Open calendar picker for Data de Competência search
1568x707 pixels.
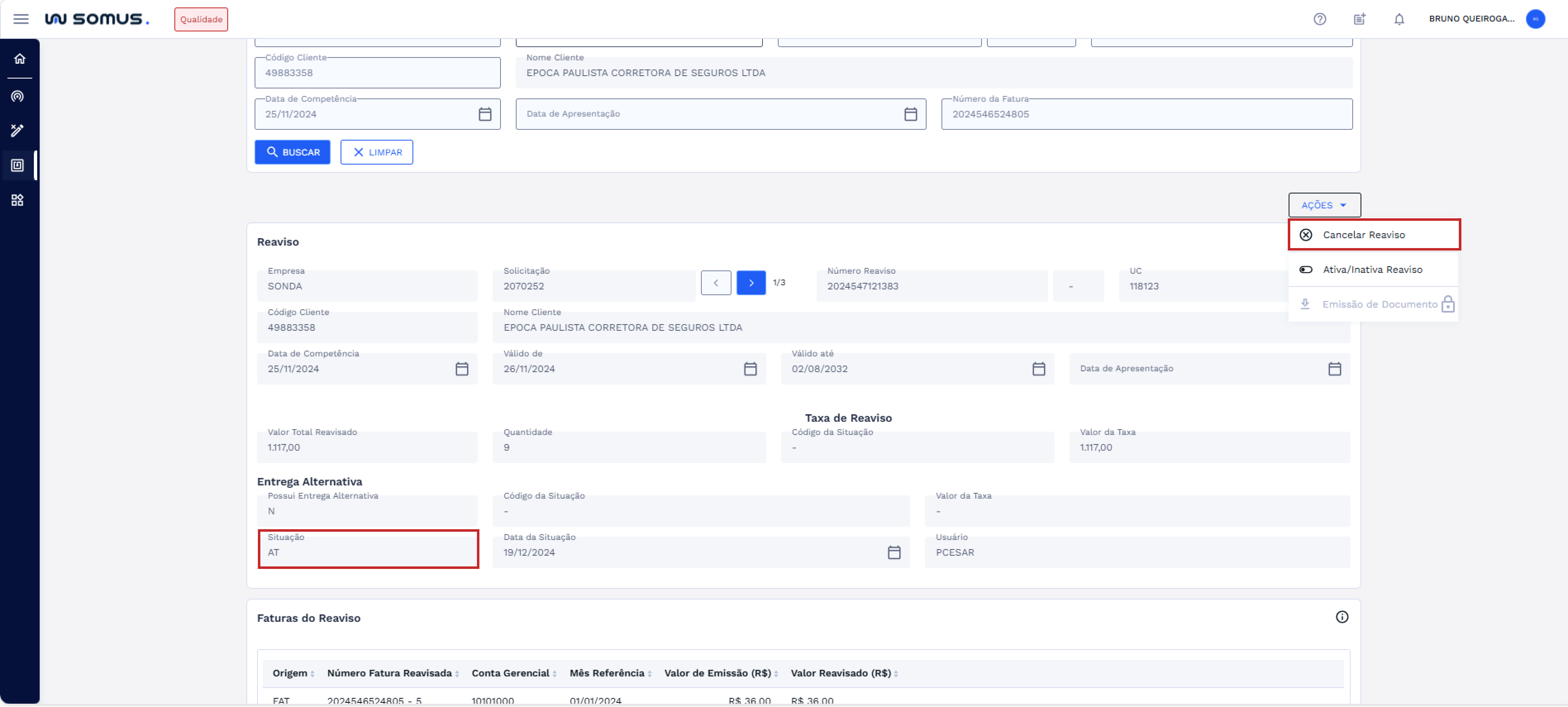point(484,114)
